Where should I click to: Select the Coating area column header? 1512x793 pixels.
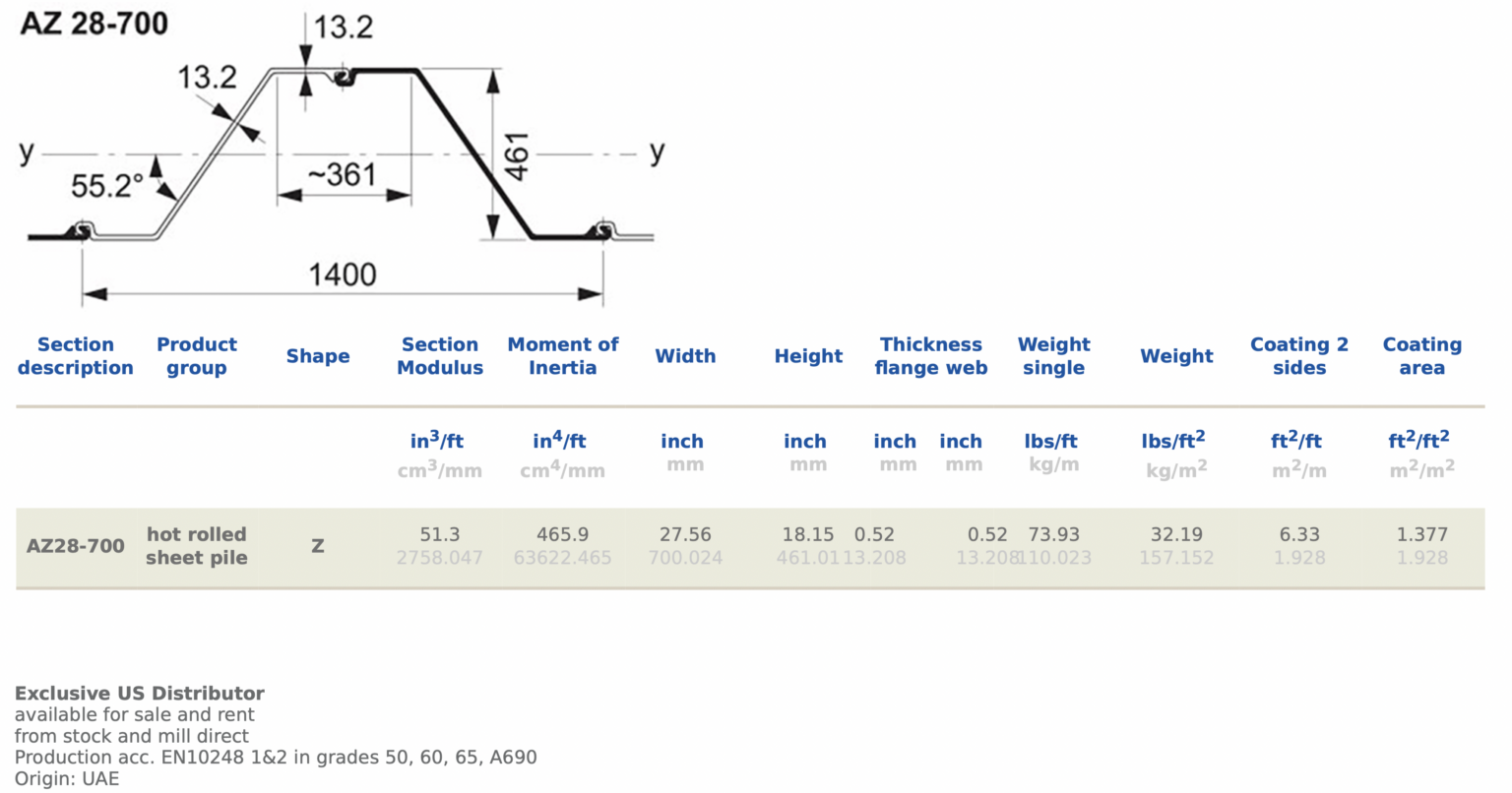pyautogui.click(x=1422, y=356)
